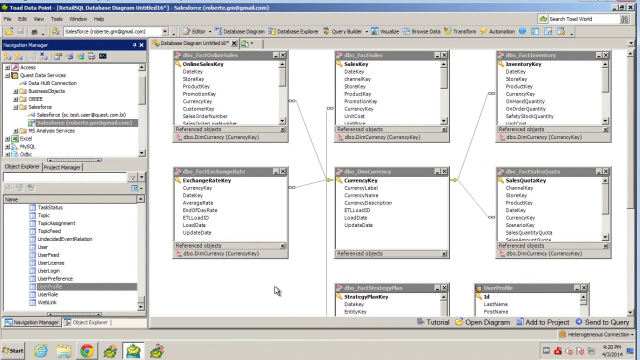The image size is (640, 360).
Task: Expand the BusinessObjects folder
Action: pyautogui.click(x=16, y=91)
